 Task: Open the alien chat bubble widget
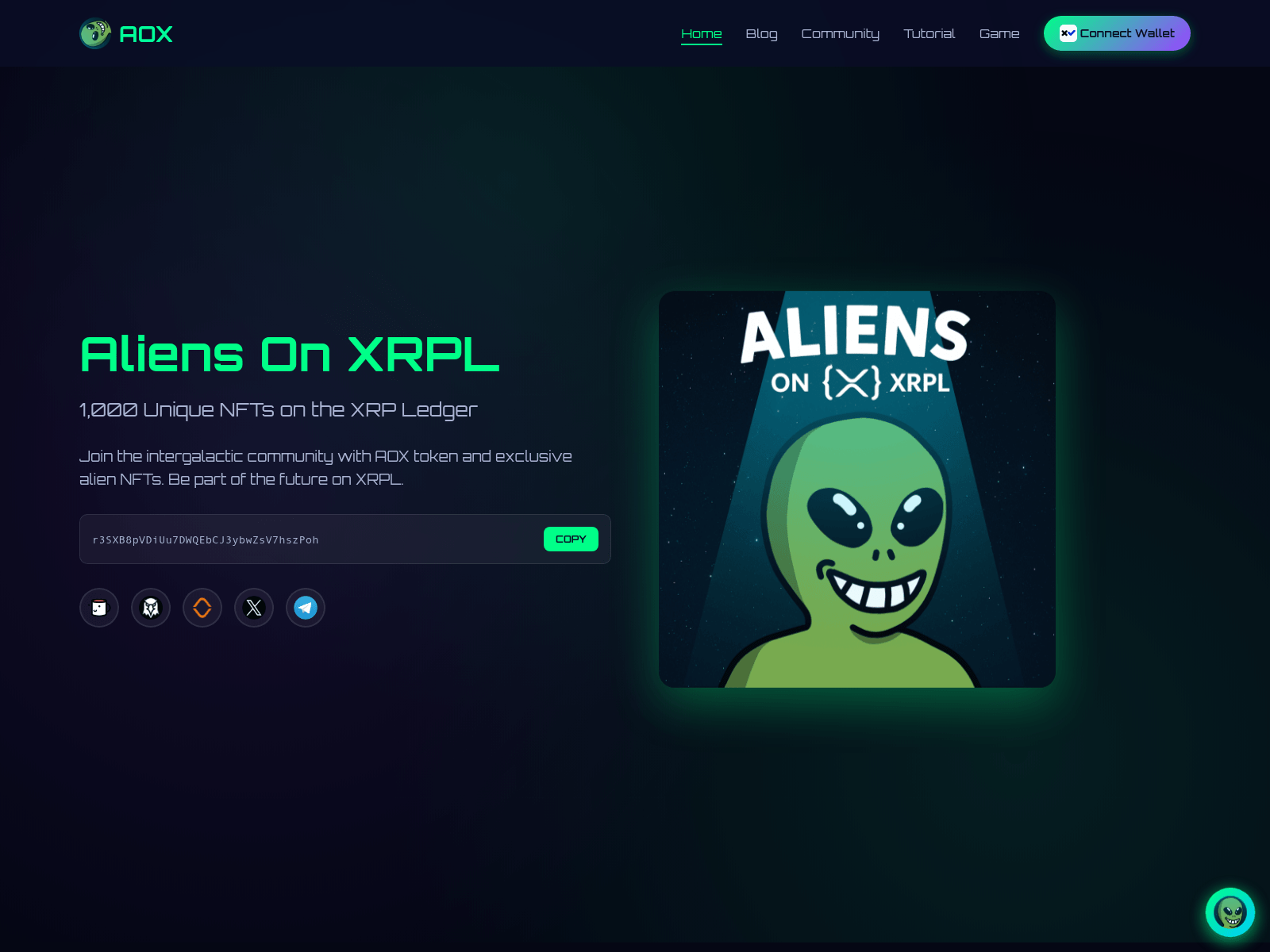coord(1230,912)
